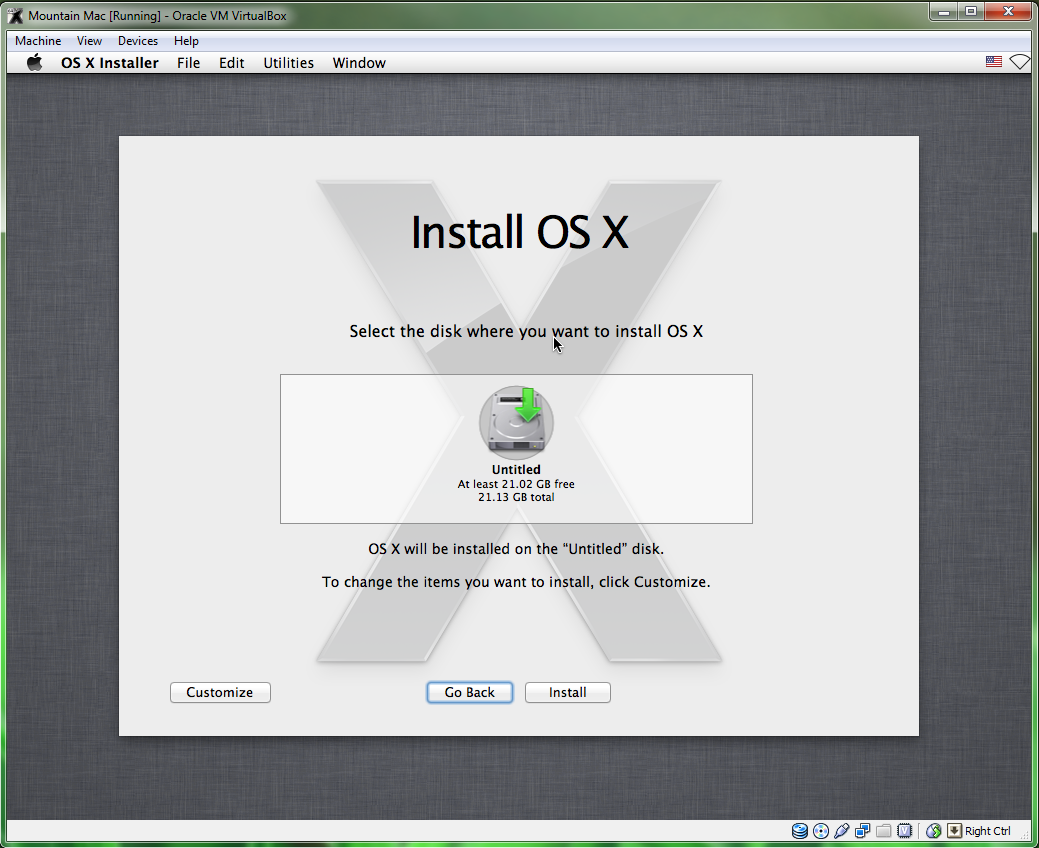1039x848 pixels.
Task: Click the mouse integration status icon
Action: pos(934,831)
